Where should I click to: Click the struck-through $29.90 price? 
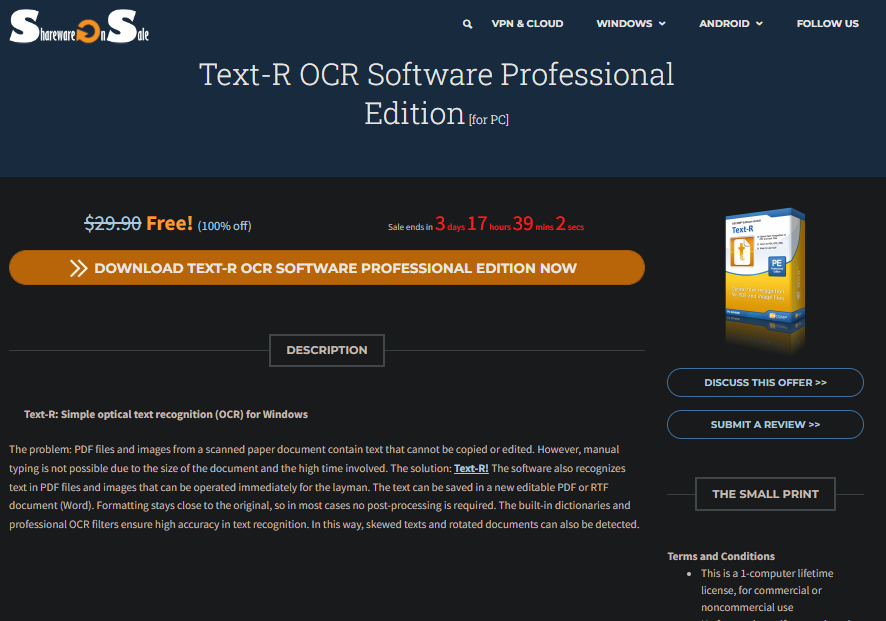click(112, 224)
